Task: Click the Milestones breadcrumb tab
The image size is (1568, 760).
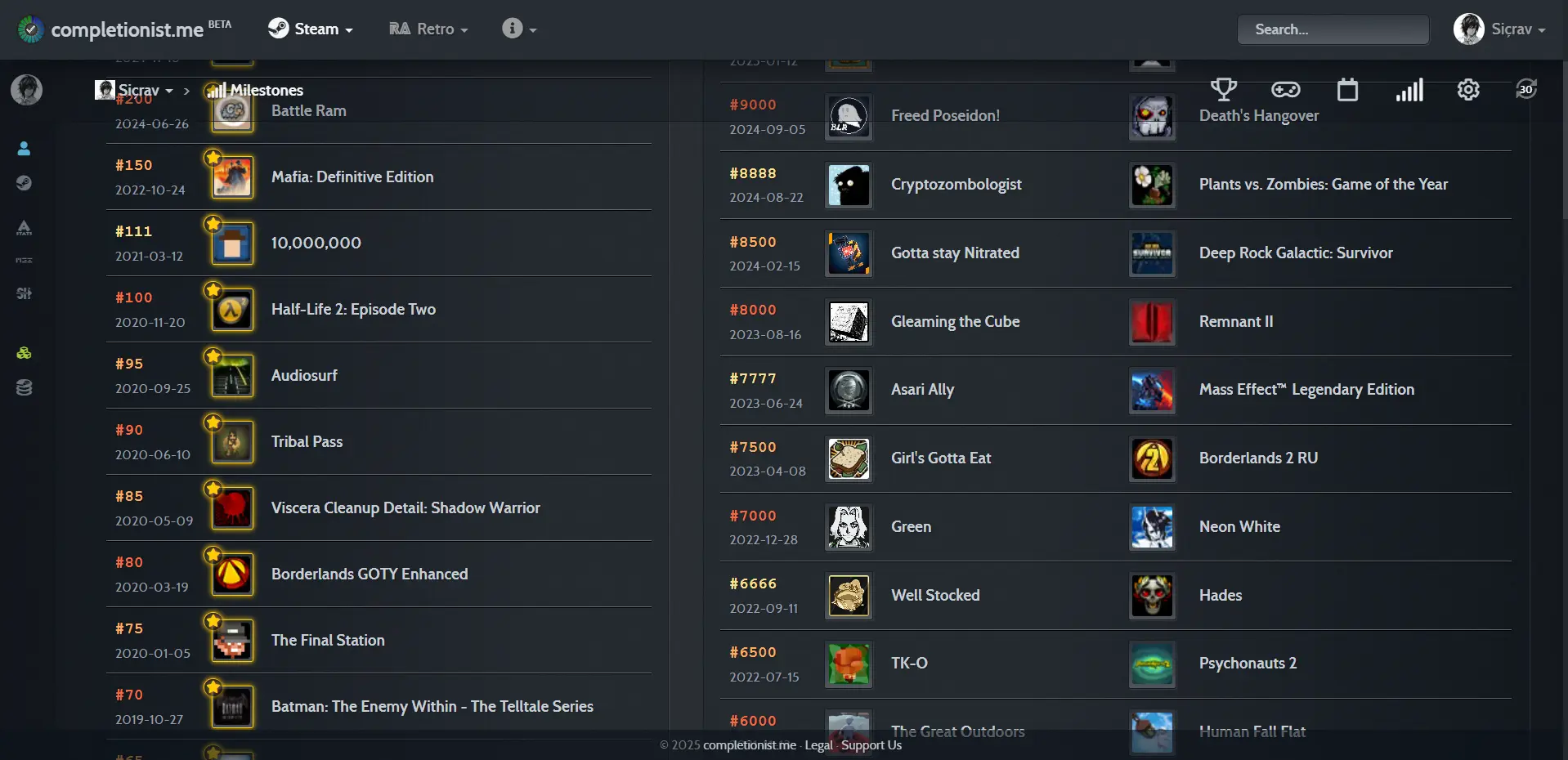Action: pyautogui.click(x=256, y=90)
